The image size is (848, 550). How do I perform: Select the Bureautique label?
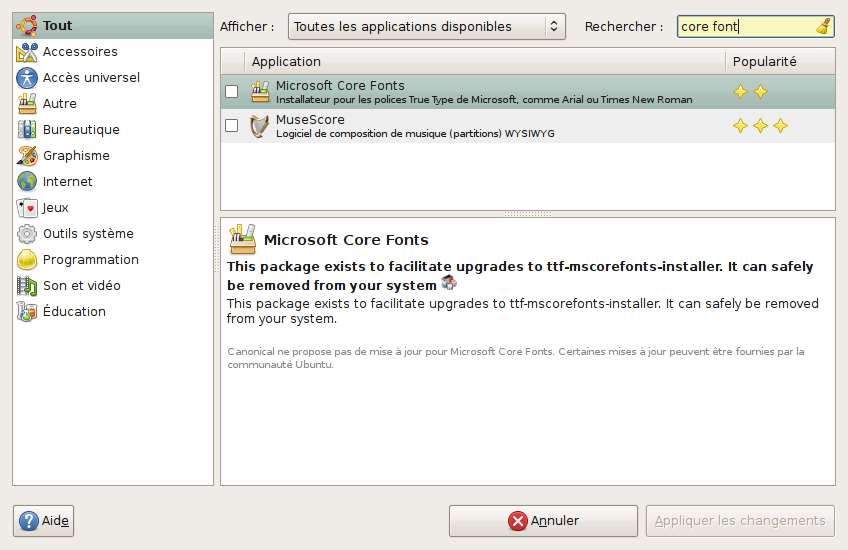[81, 130]
